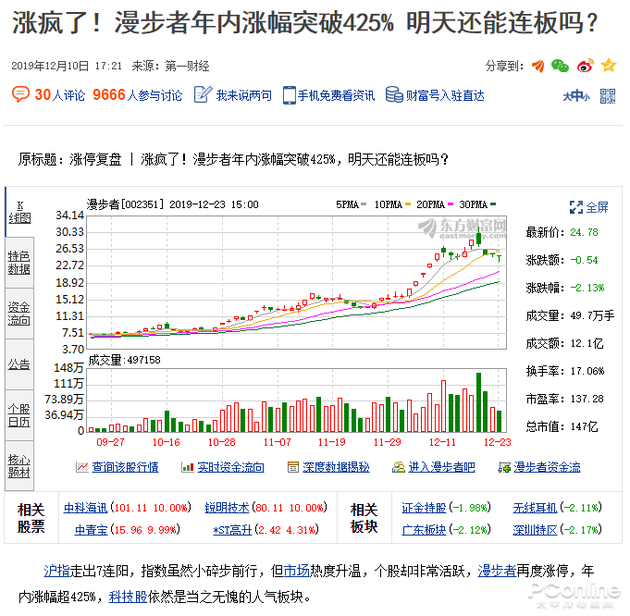Open related stock *ST高升
This screenshot has height=616, width=630.
point(232,530)
